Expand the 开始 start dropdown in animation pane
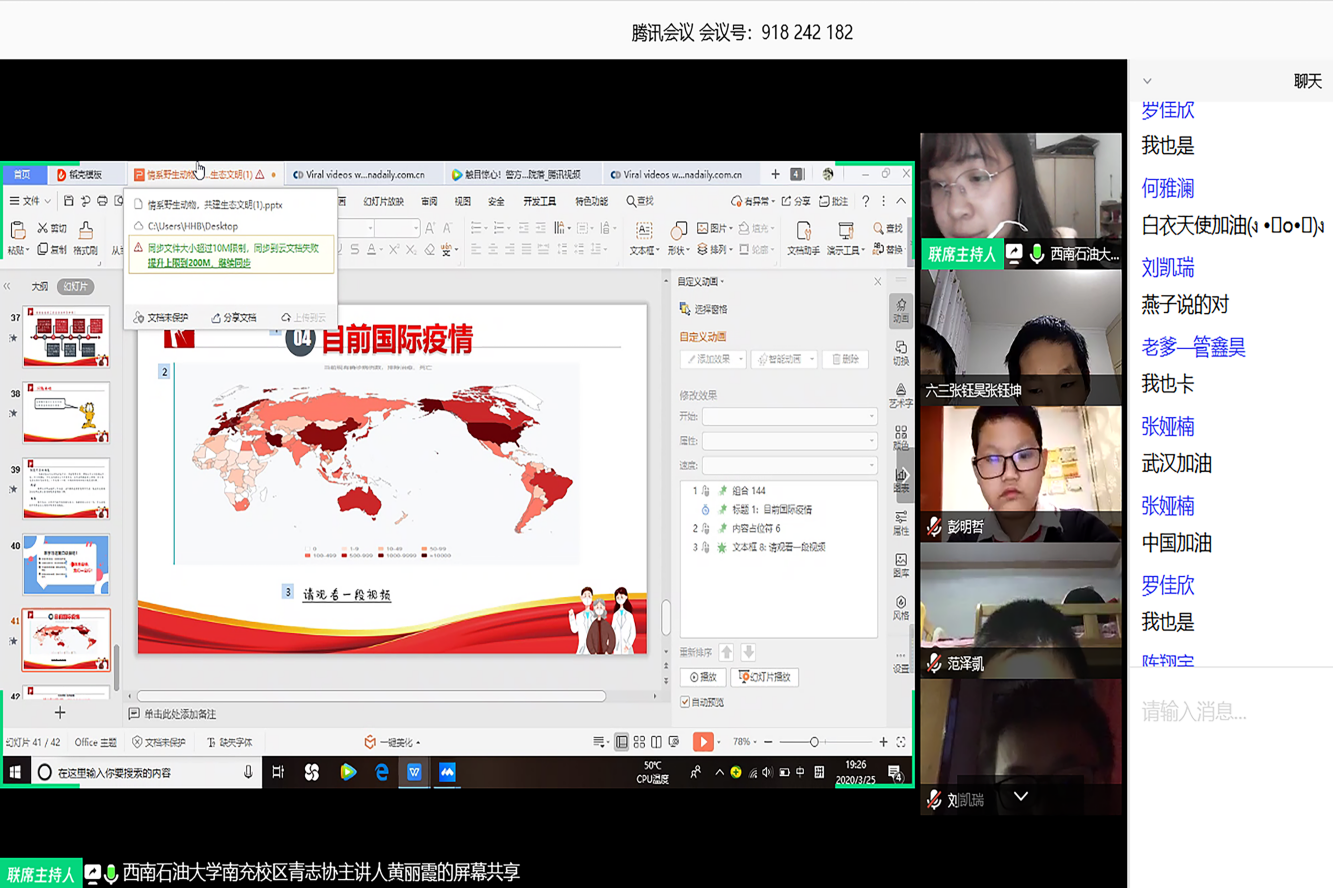 point(789,416)
